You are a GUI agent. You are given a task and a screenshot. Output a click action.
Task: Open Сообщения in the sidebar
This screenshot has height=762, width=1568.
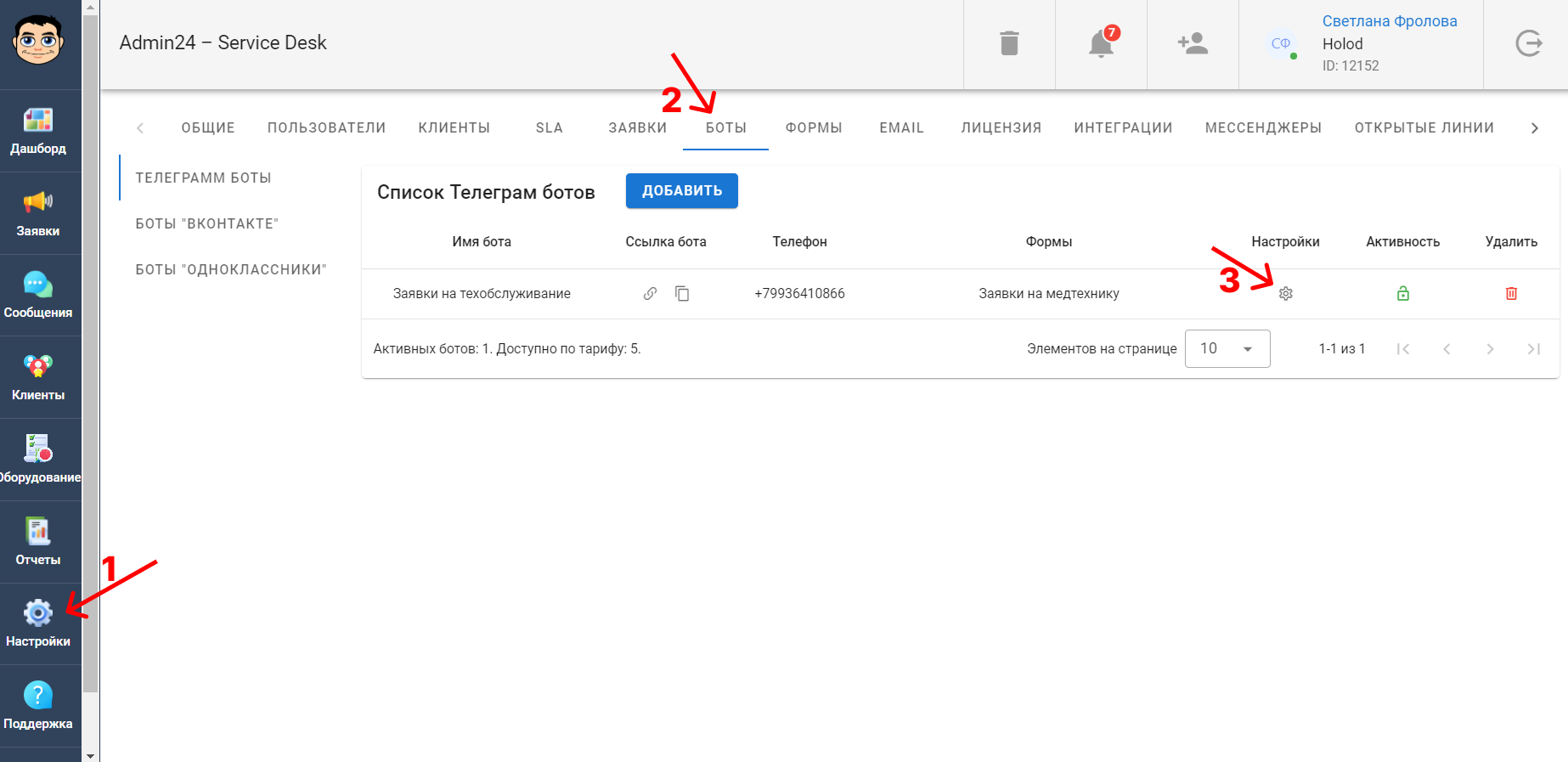[x=38, y=296]
